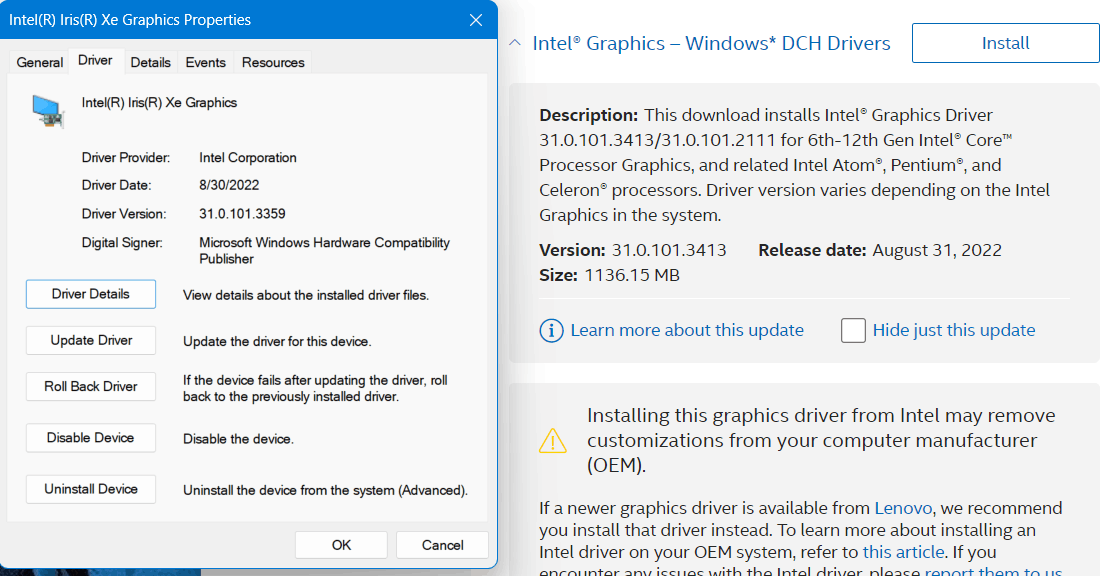
Task: Open the Details tab
Action: click(151, 62)
